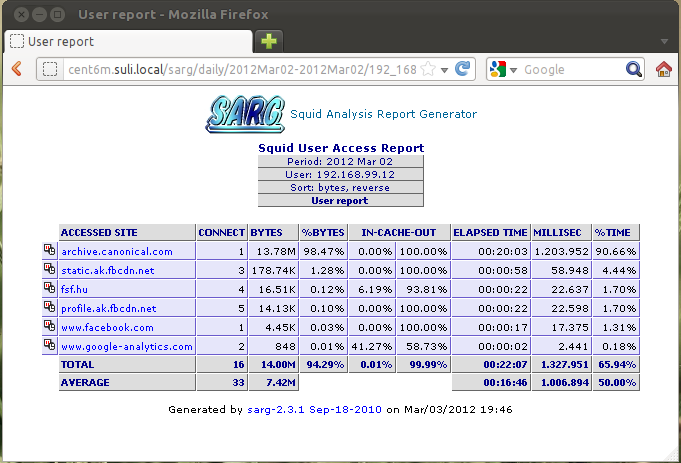Click the 00:22:07 total elapsed cell
The image size is (681, 463).
point(491,364)
